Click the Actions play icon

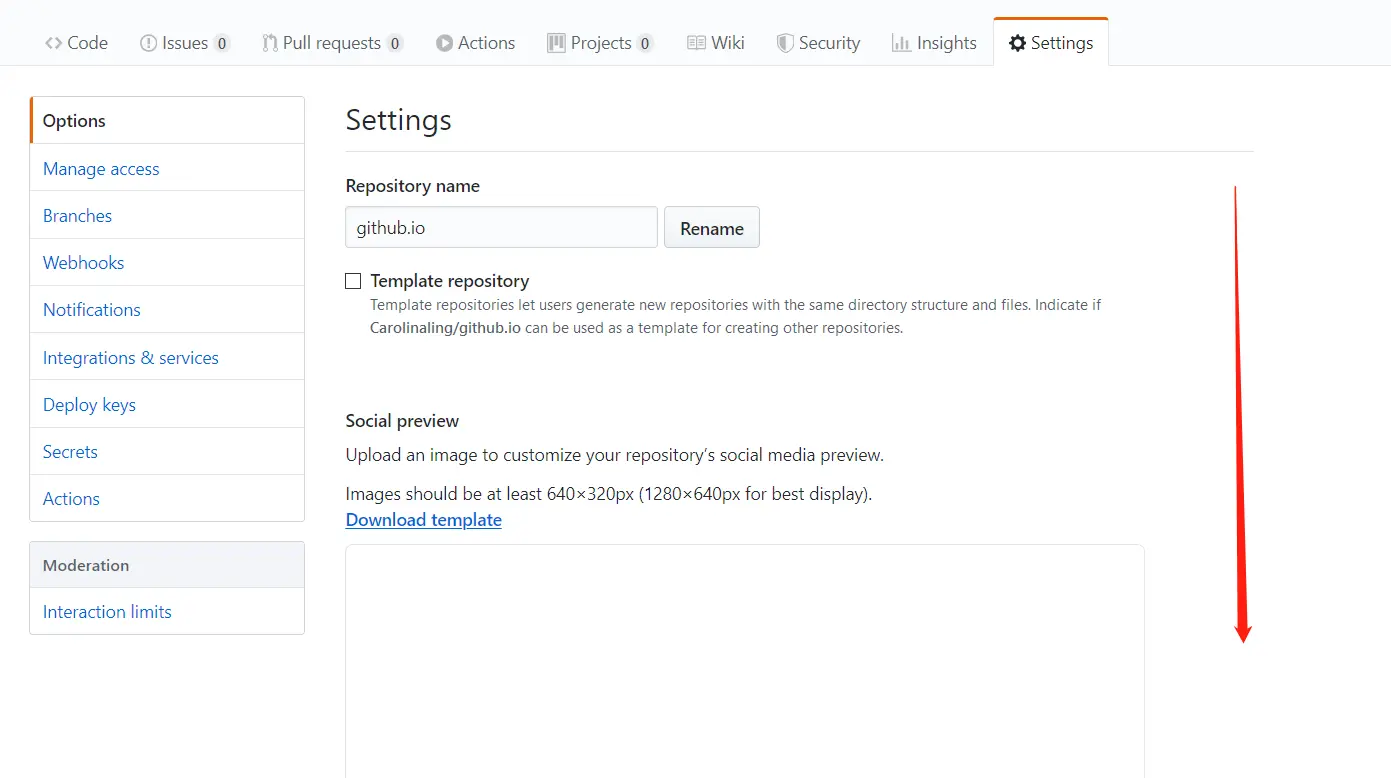pyautogui.click(x=444, y=43)
